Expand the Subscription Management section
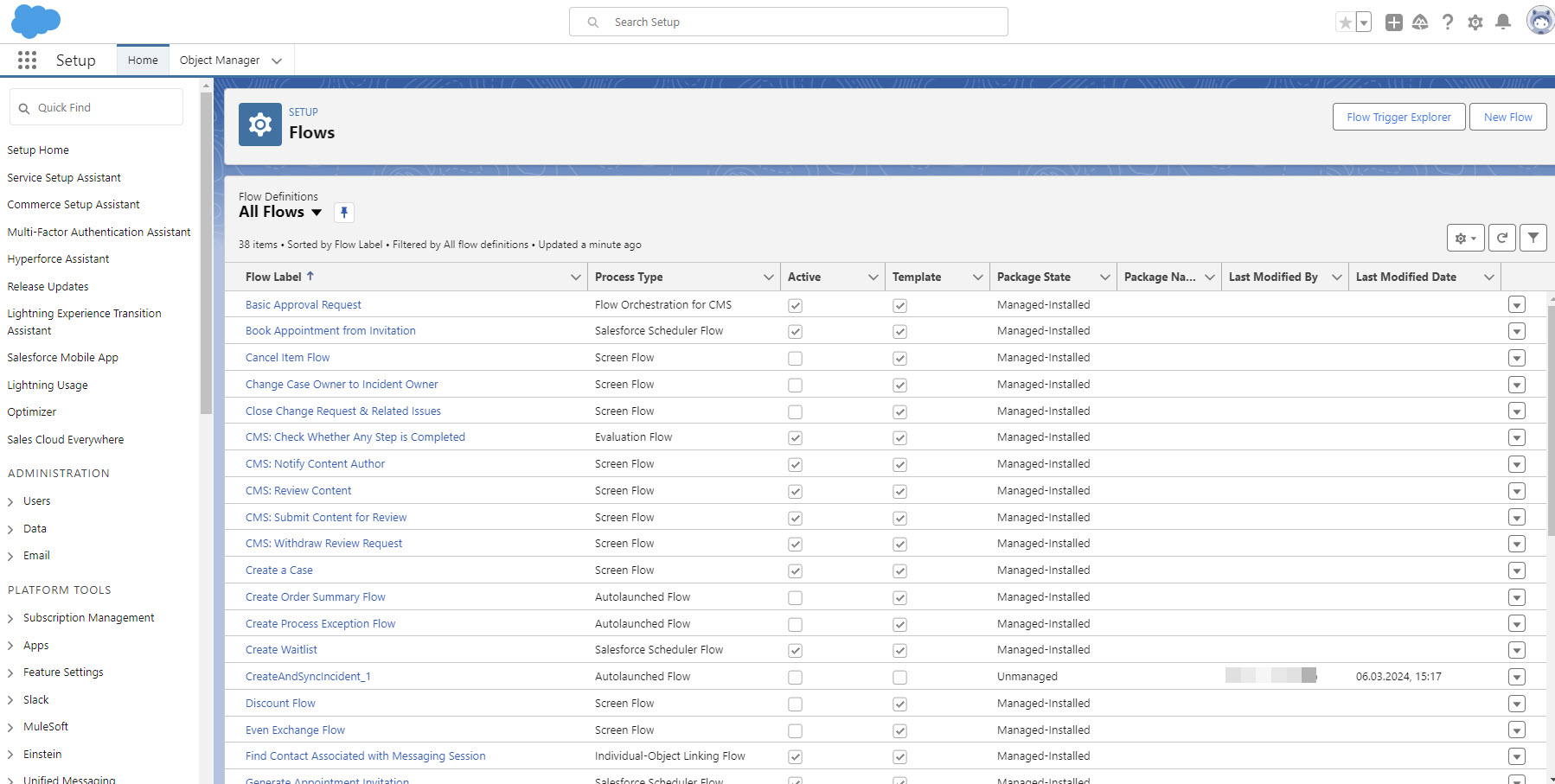Screen dimensions: 1555x784 (x=10, y=619)
